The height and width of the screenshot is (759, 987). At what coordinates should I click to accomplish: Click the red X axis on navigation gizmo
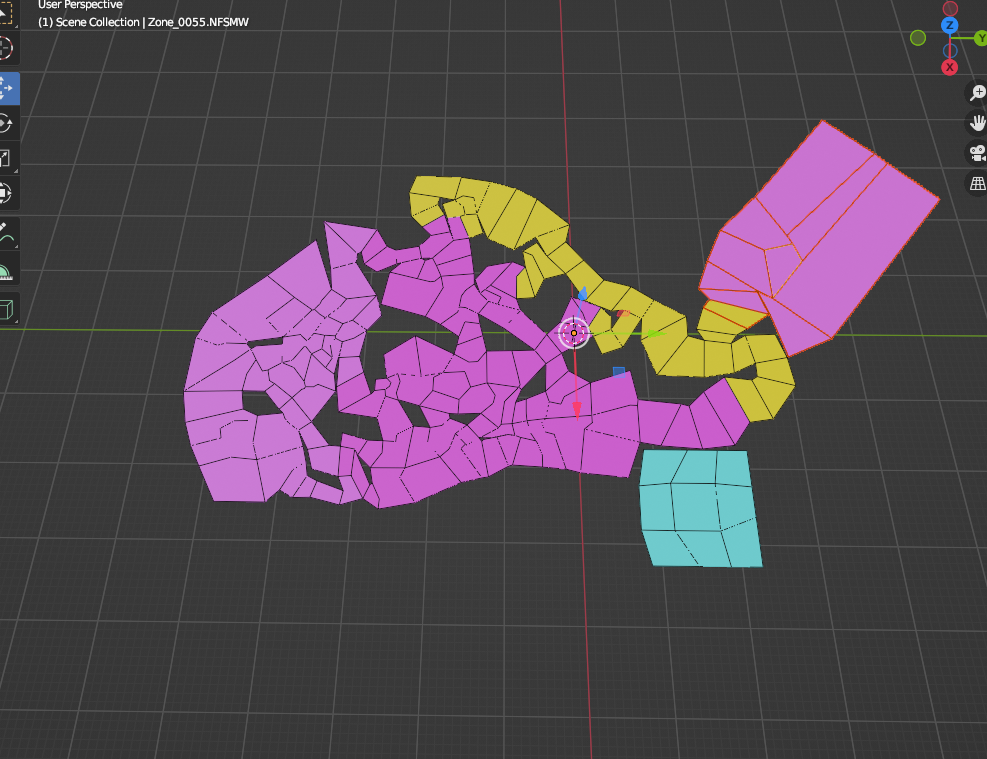[x=950, y=67]
